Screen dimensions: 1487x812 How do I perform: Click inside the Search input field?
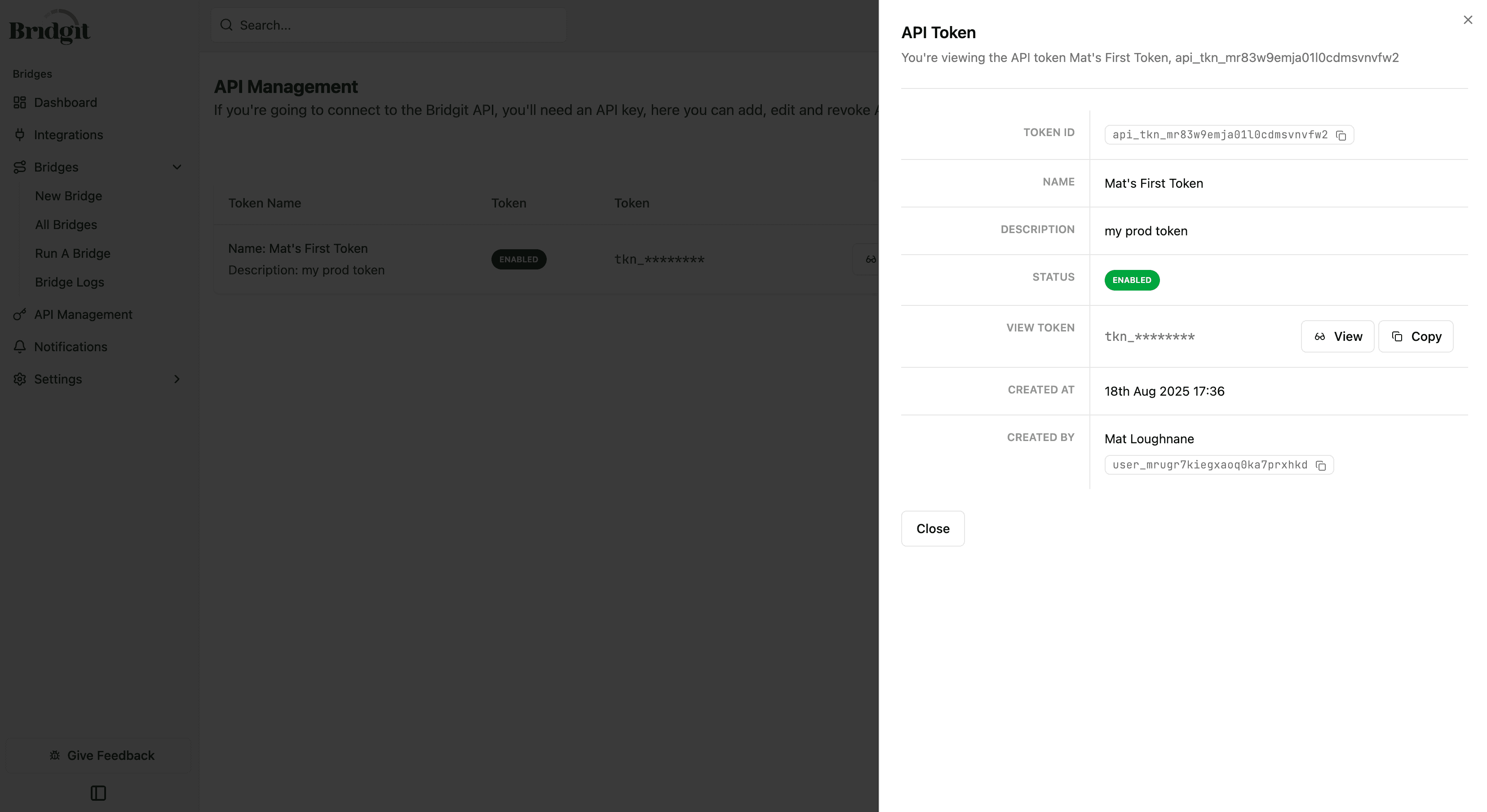[x=346, y=25]
